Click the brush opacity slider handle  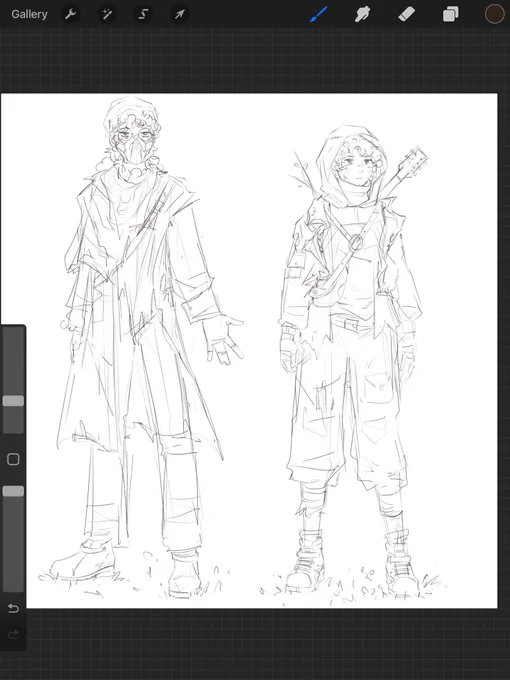tap(13, 491)
